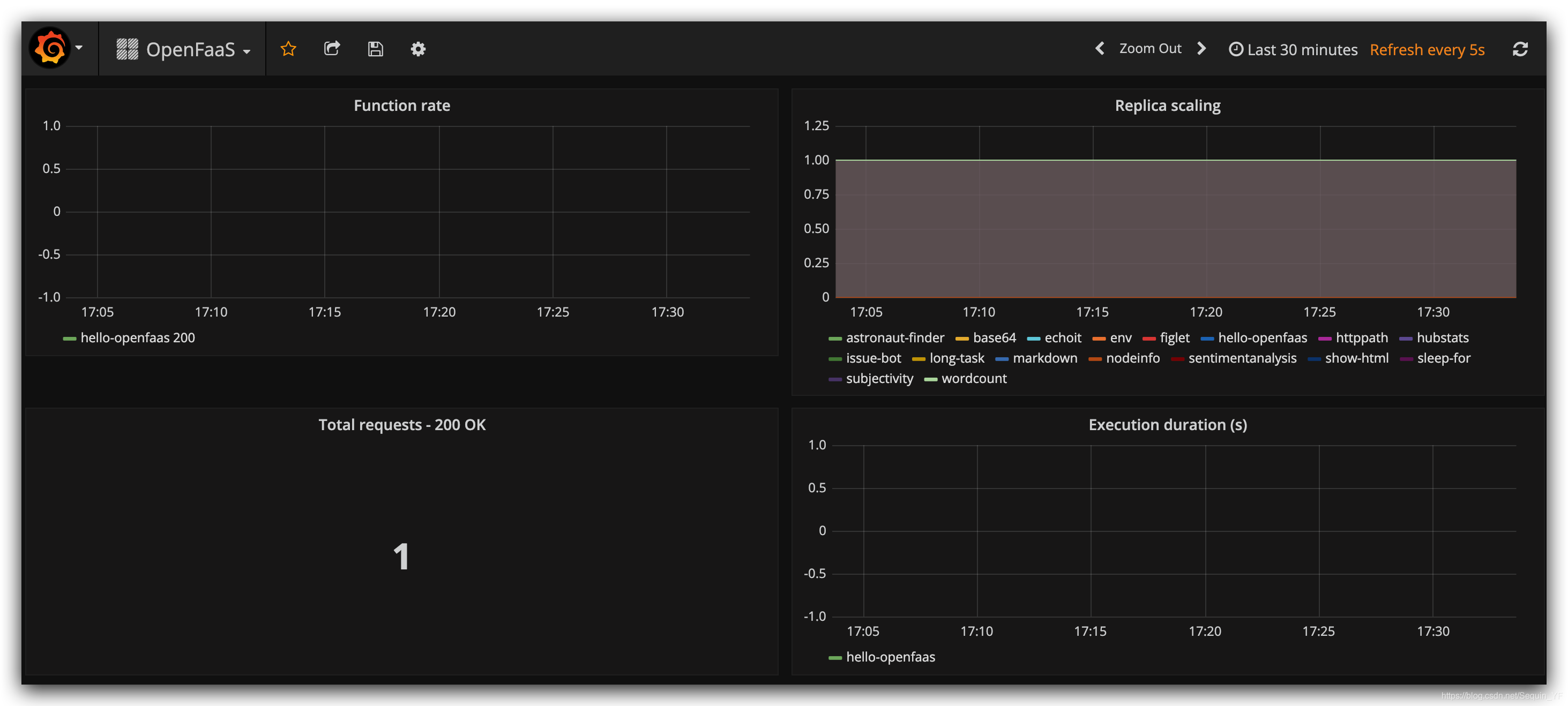Select the sentimentanalysis legend entry
This screenshot has width=1568, height=706.
point(1233,358)
